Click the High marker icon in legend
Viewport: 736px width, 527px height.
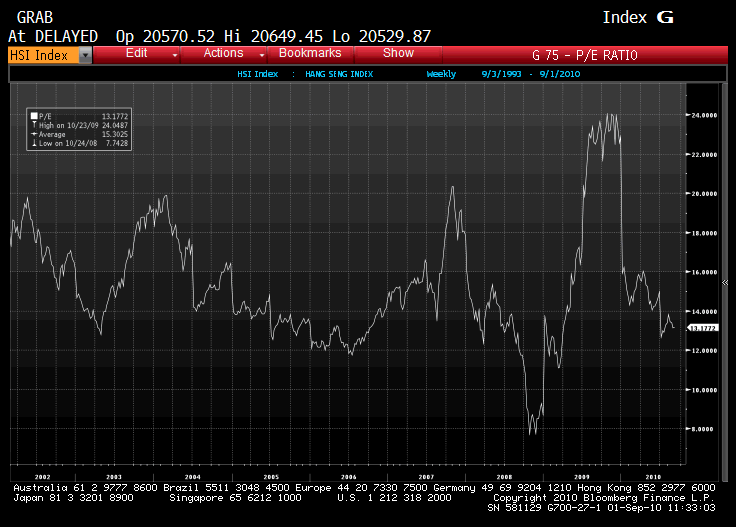(34, 125)
